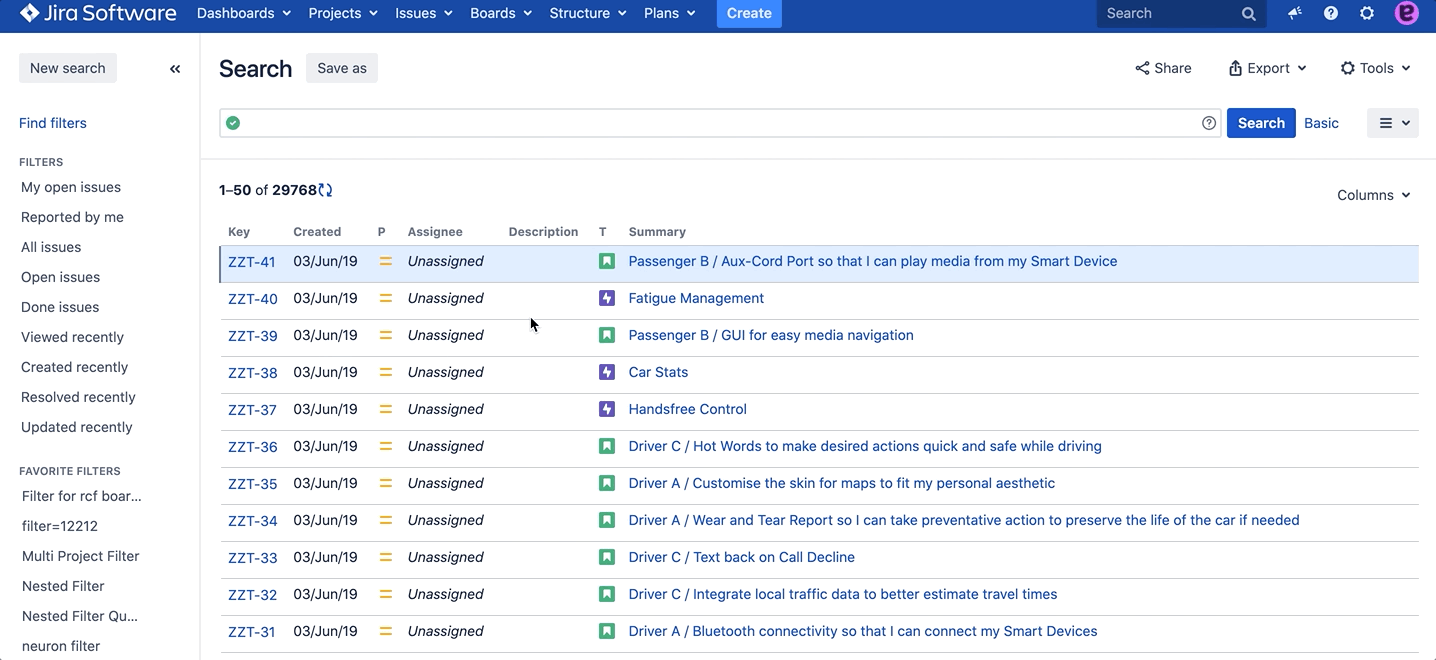
Task: Open the view layout switcher dropdown
Action: (1393, 123)
